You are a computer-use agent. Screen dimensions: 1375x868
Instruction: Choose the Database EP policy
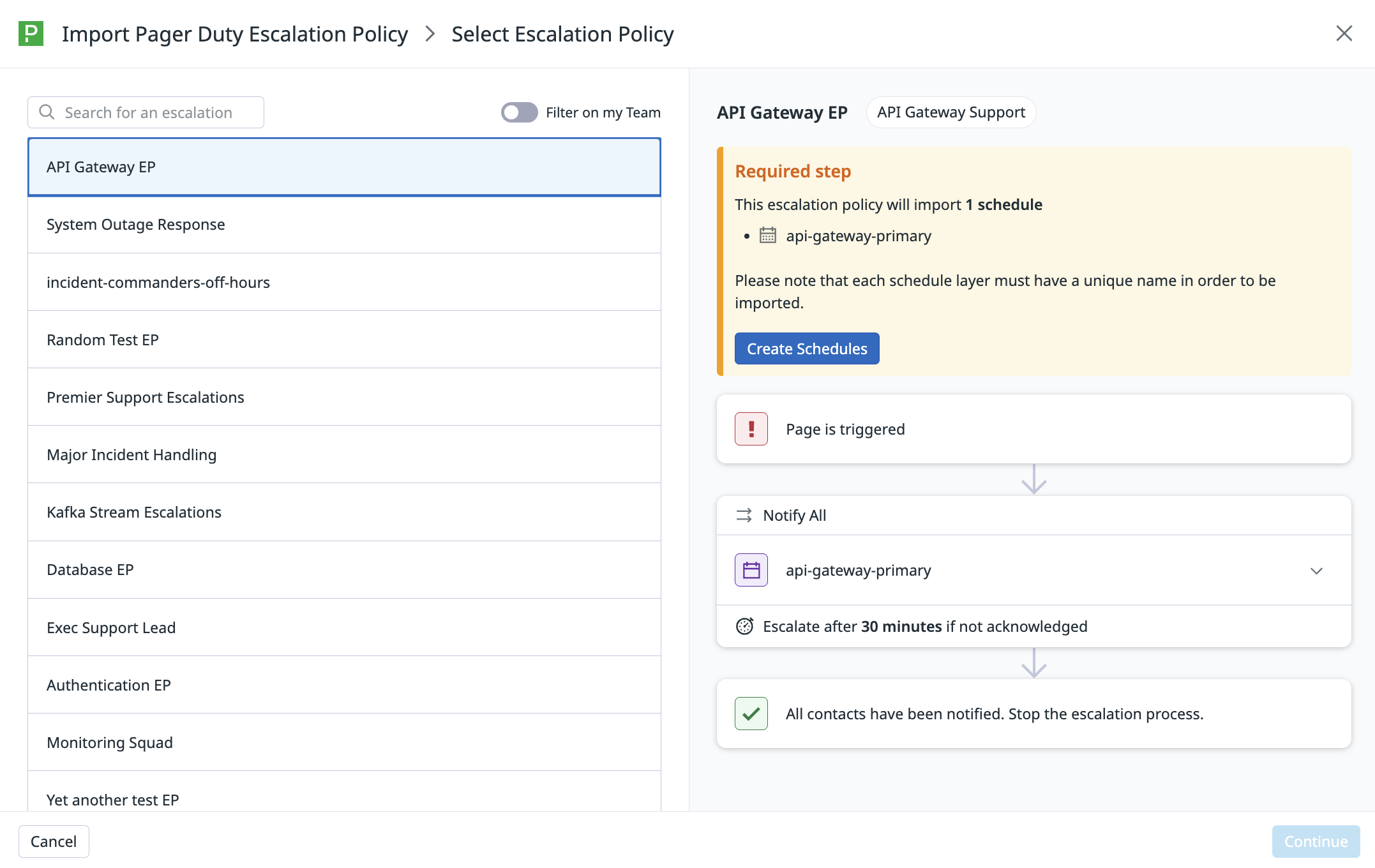[x=344, y=569]
